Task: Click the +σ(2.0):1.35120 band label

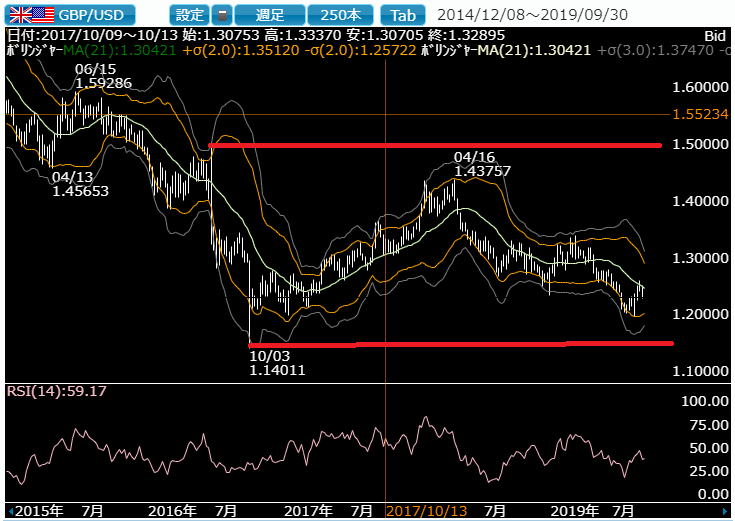Action: 240,50
